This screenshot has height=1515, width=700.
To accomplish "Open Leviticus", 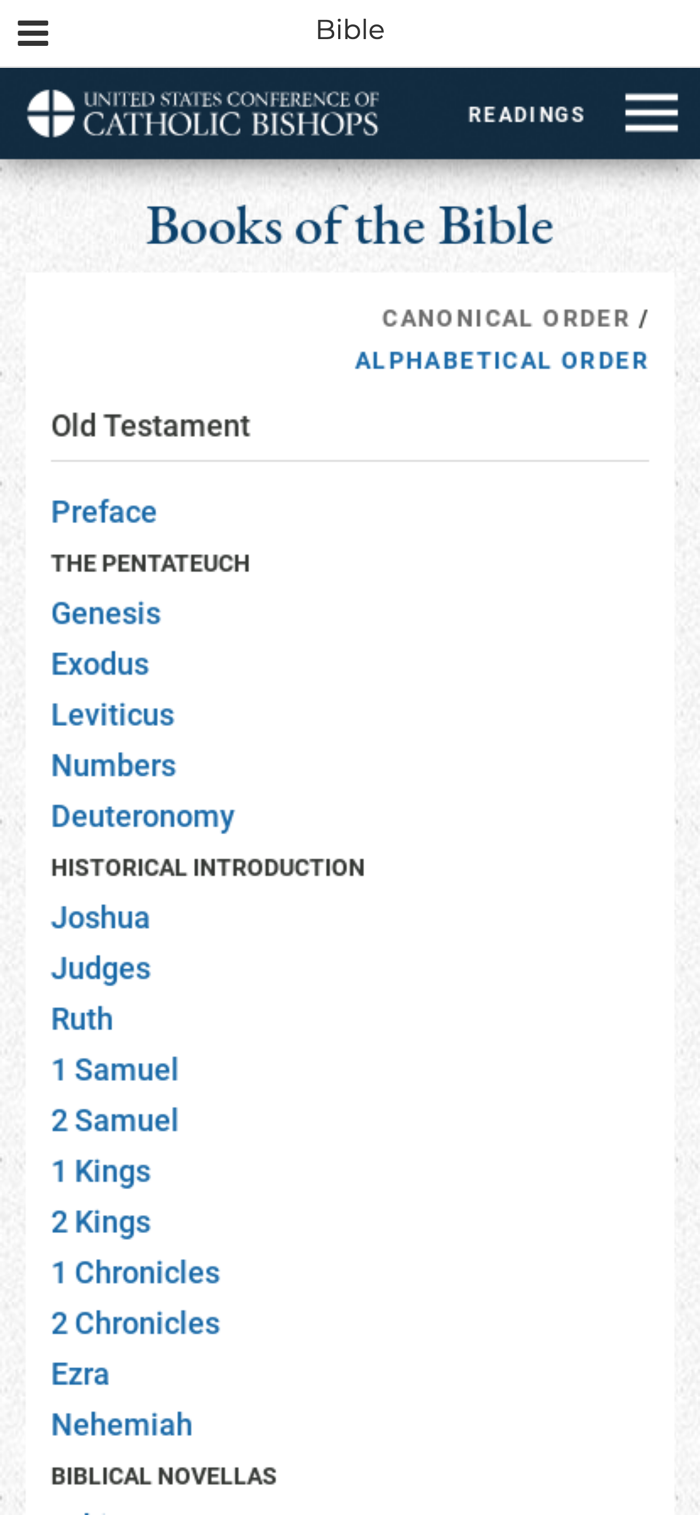I will pyautogui.click(x=113, y=715).
